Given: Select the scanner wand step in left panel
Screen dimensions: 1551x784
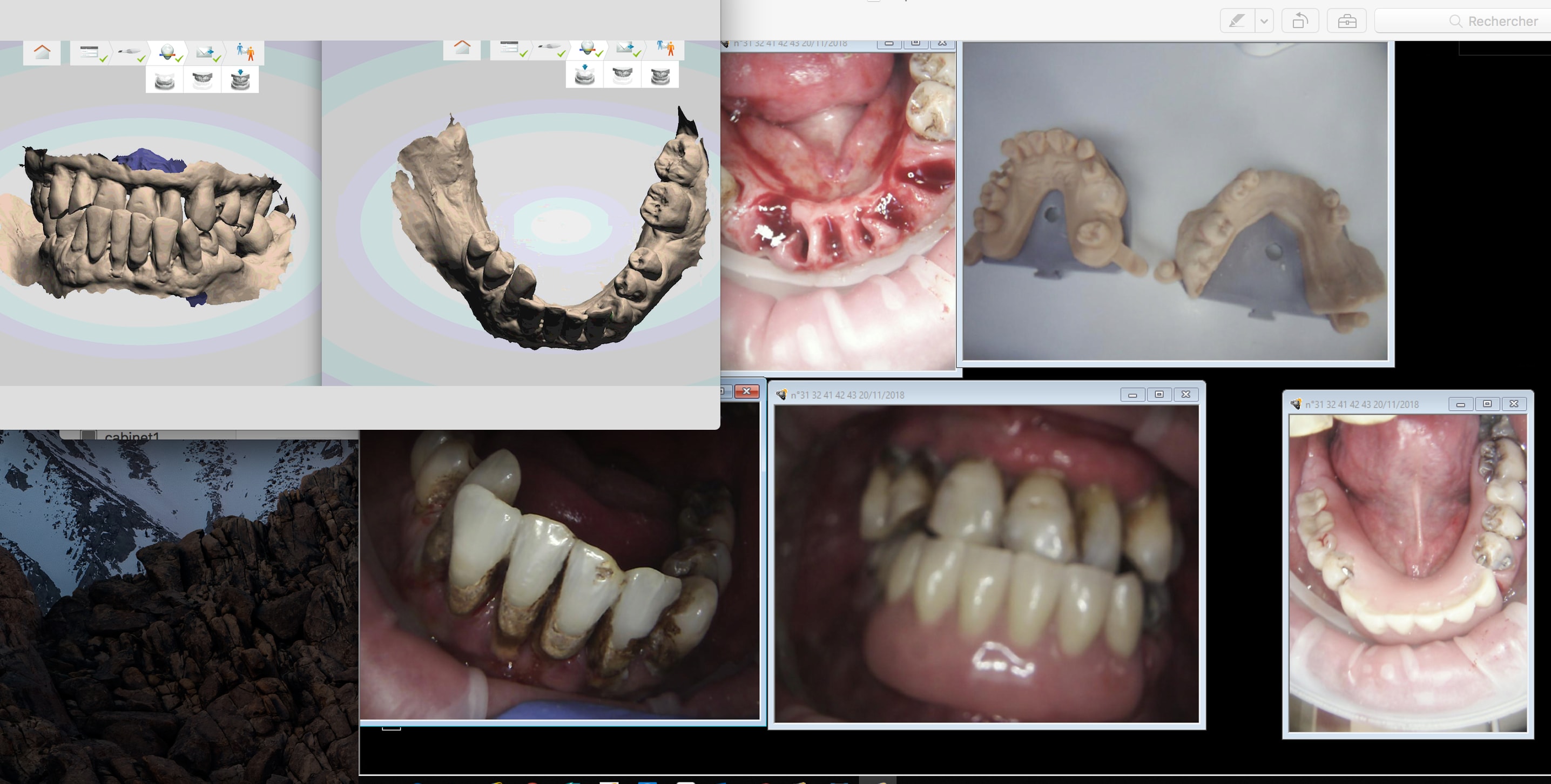Looking at the screenshot, I should (130, 52).
